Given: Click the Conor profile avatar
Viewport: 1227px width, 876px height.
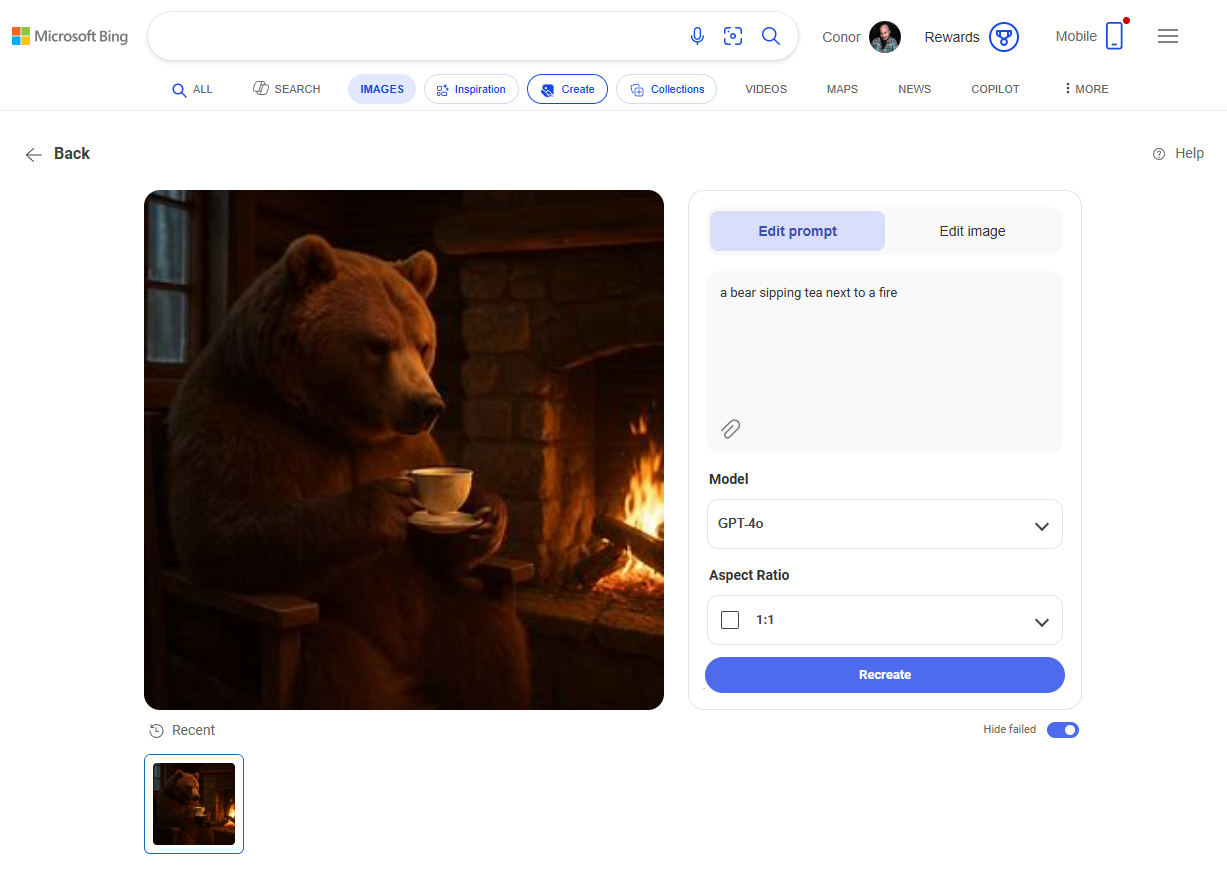Looking at the screenshot, I should (885, 36).
